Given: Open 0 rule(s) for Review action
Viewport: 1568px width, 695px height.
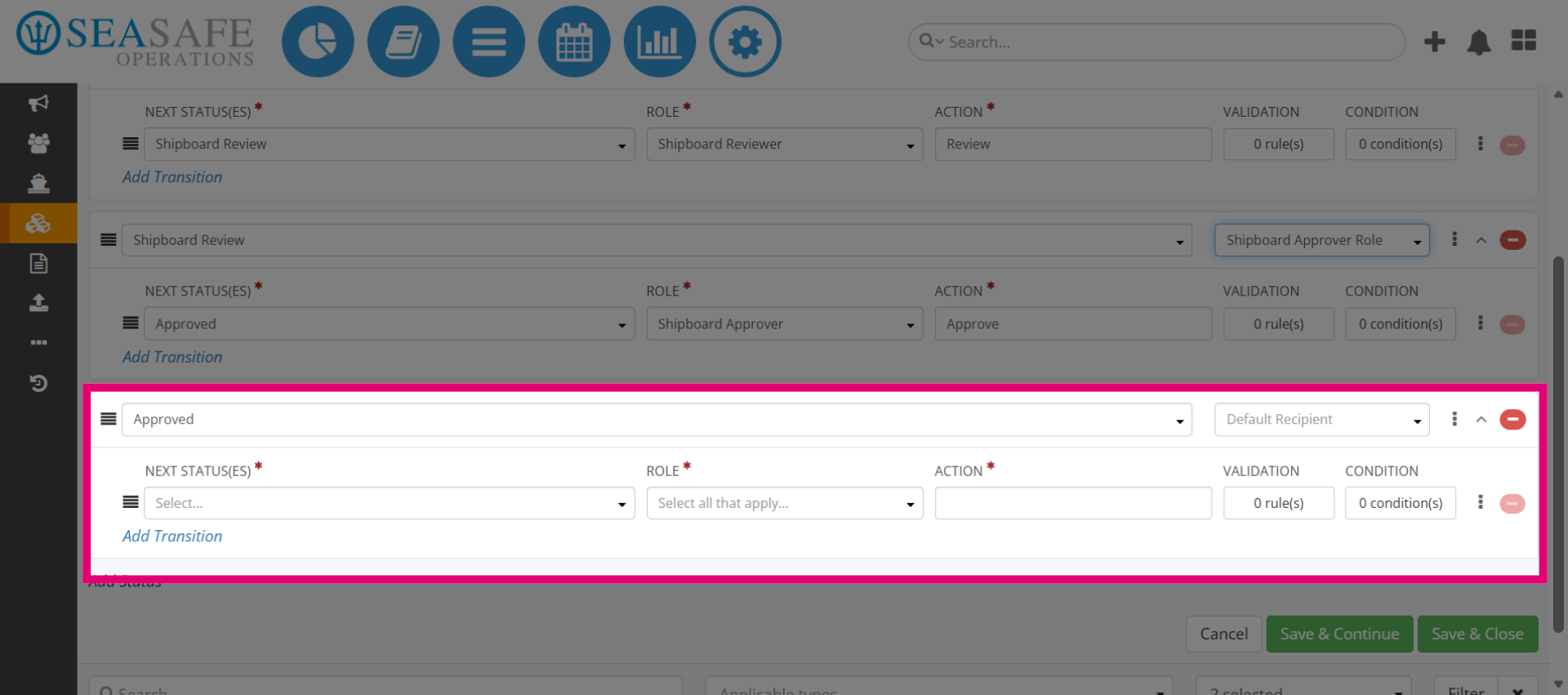Looking at the screenshot, I should point(1278,144).
